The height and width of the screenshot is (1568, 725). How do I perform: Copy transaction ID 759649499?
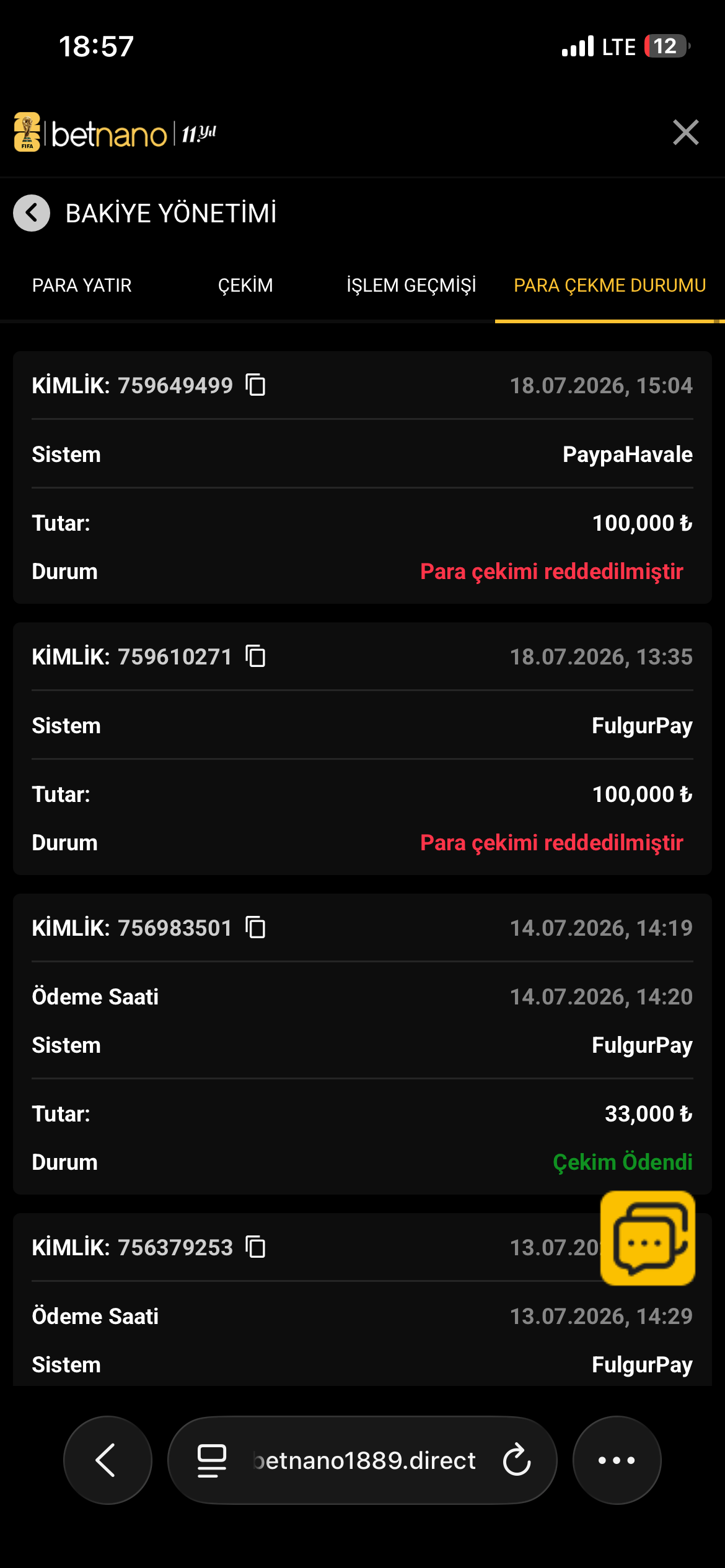[x=255, y=385]
